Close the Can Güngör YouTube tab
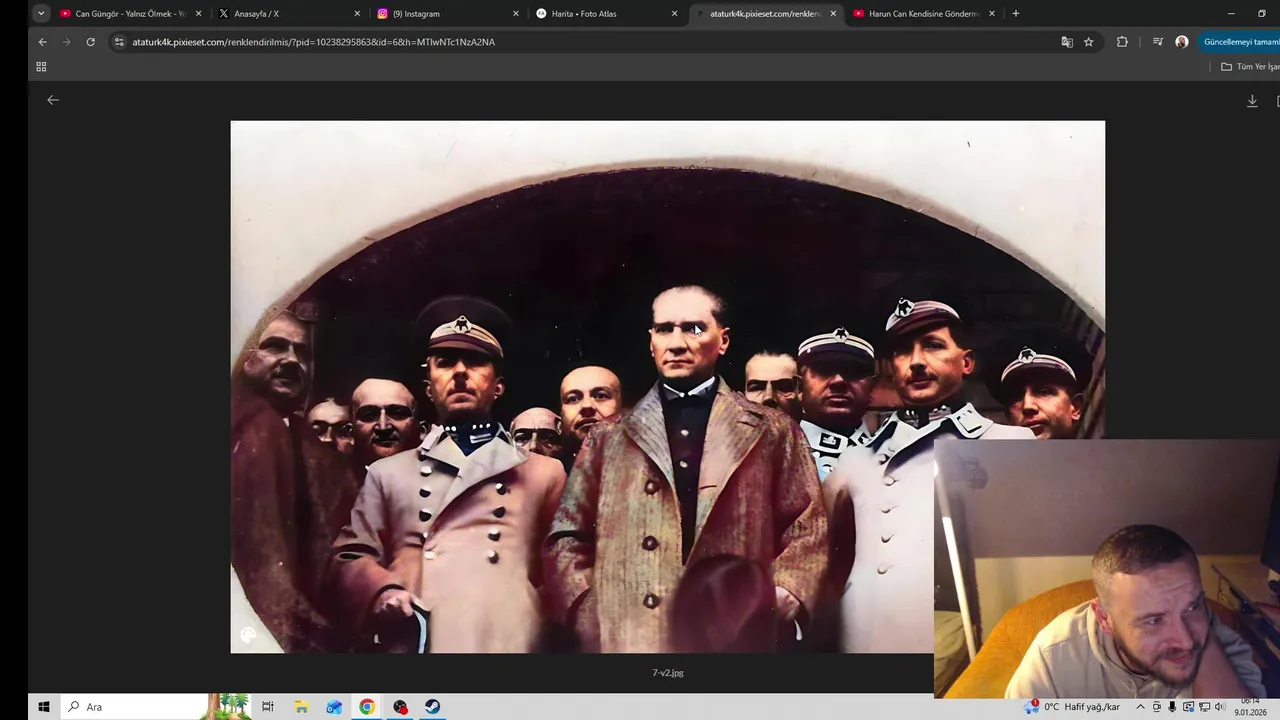 point(198,14)
